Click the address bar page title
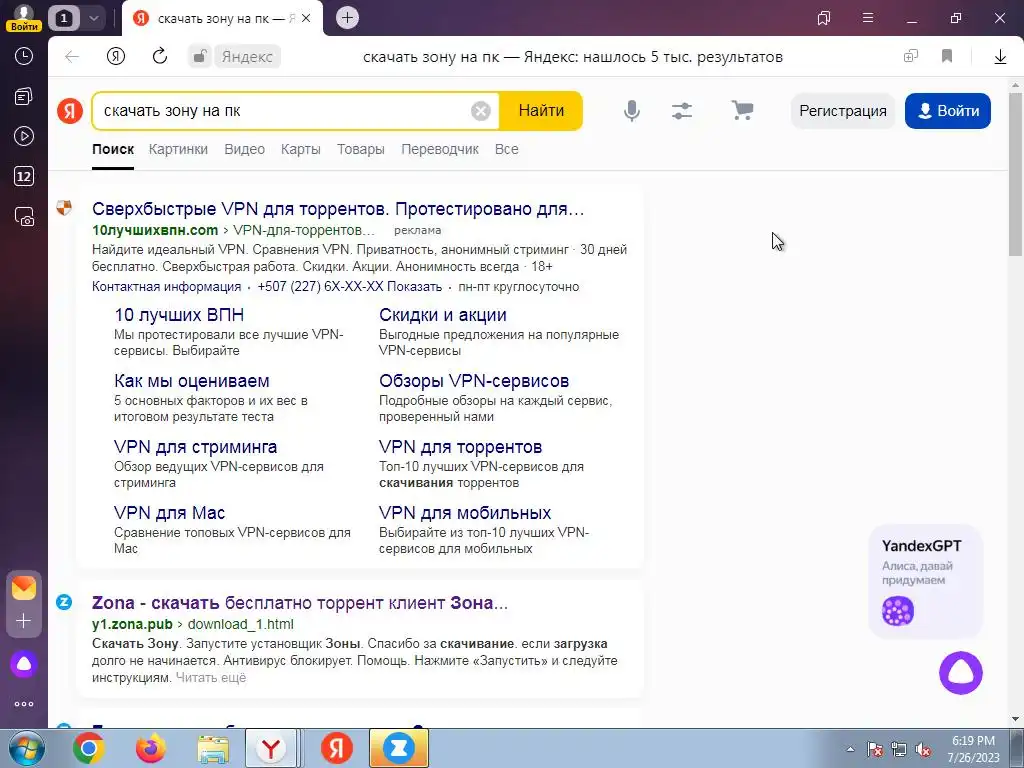This screenshot has height=768, width=1024. [x=573, y=57]
